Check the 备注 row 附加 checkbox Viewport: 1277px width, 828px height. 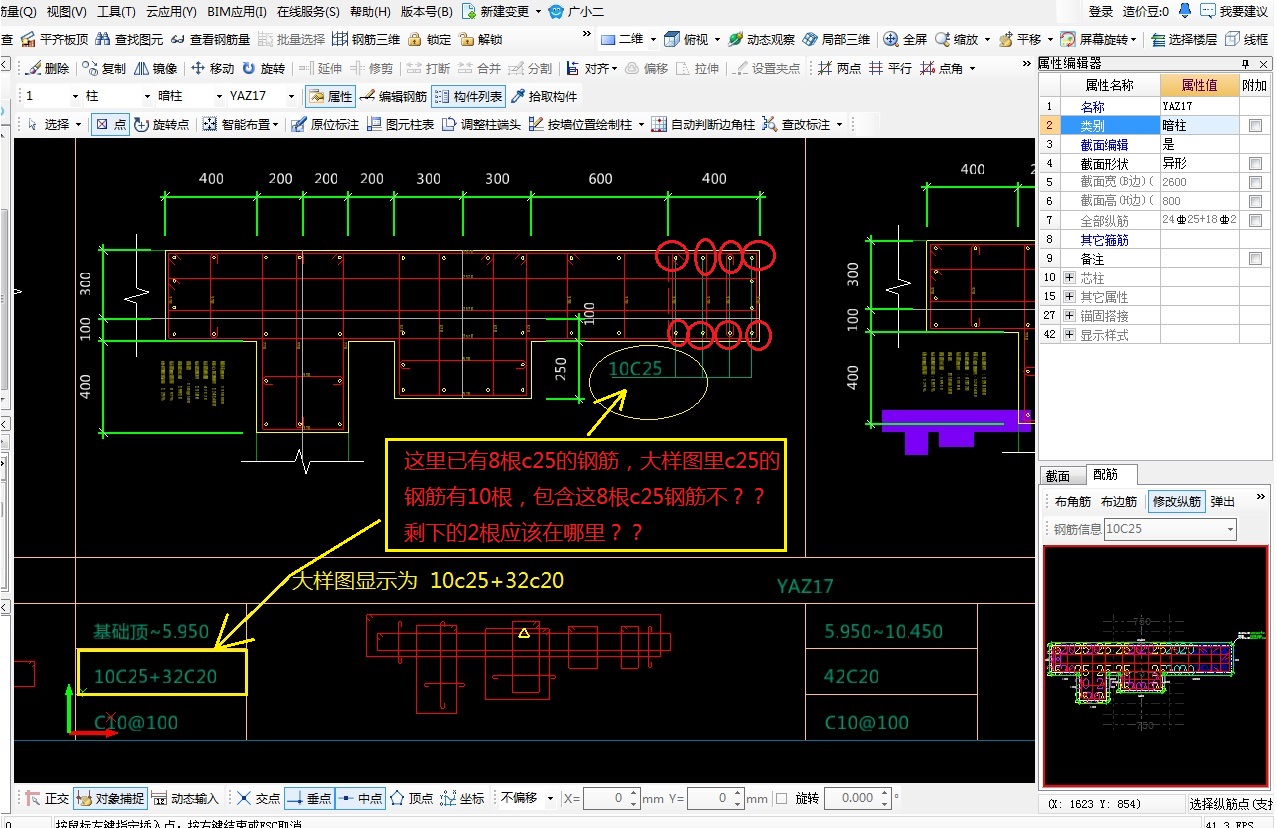pos(1255,259)
